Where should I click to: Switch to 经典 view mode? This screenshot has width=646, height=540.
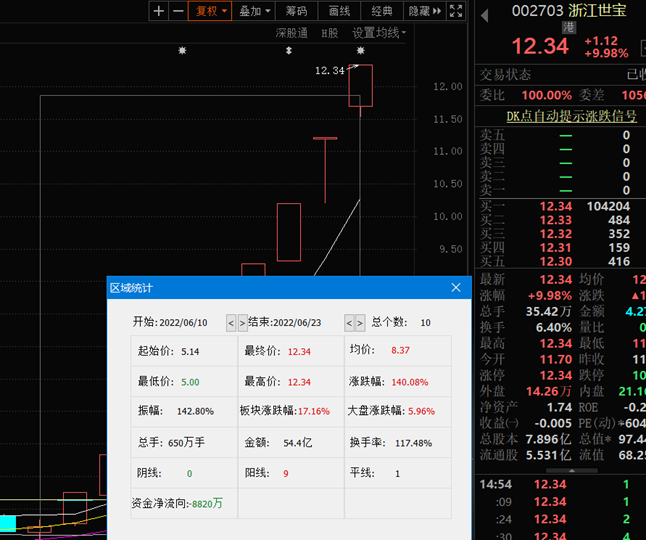pyautogui.click(x=382, y=11)
